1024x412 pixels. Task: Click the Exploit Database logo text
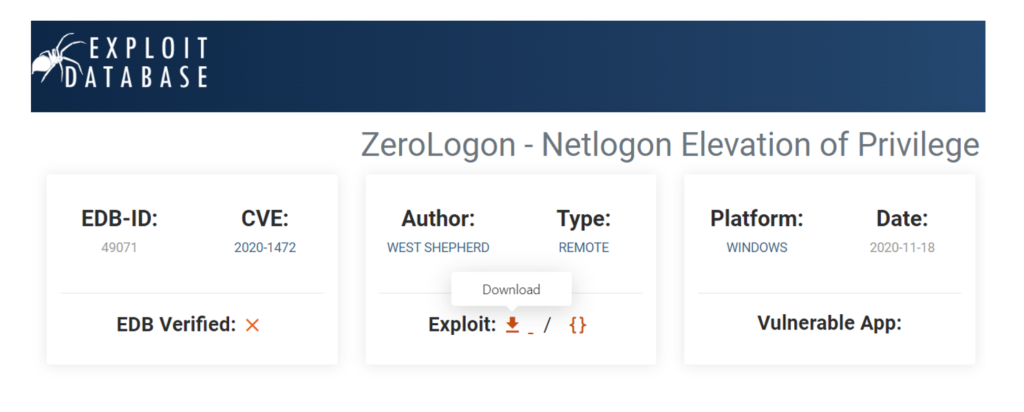coord(146,62)
